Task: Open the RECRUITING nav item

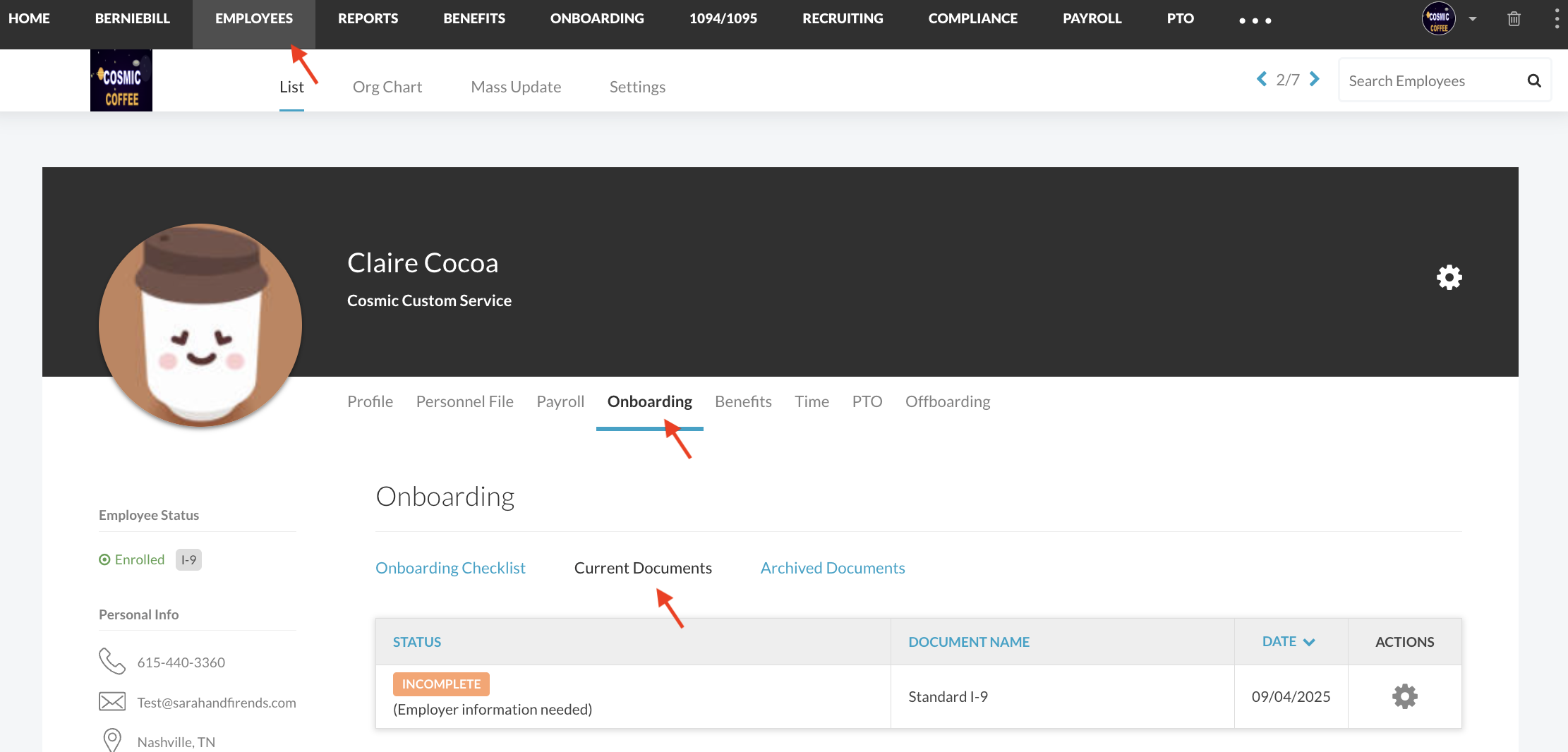Action: pos(843,18)
